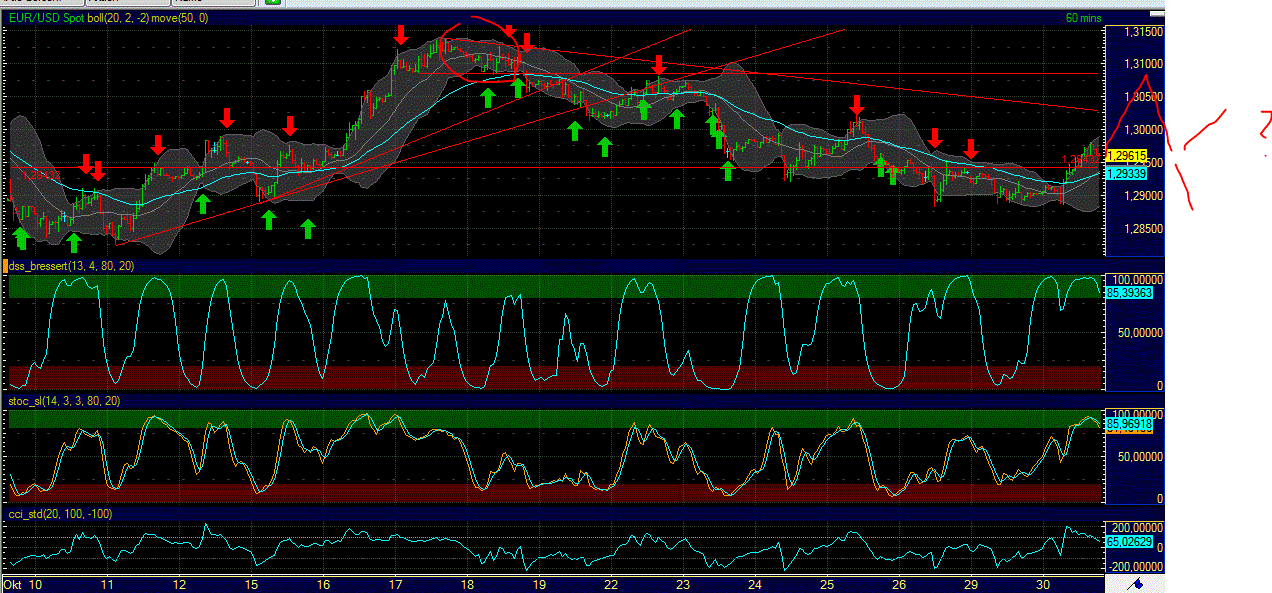The width and height of the screenshot is (1272, 593).
Task: Click the green up arrow marker near October 19
Action: point(573,130)
